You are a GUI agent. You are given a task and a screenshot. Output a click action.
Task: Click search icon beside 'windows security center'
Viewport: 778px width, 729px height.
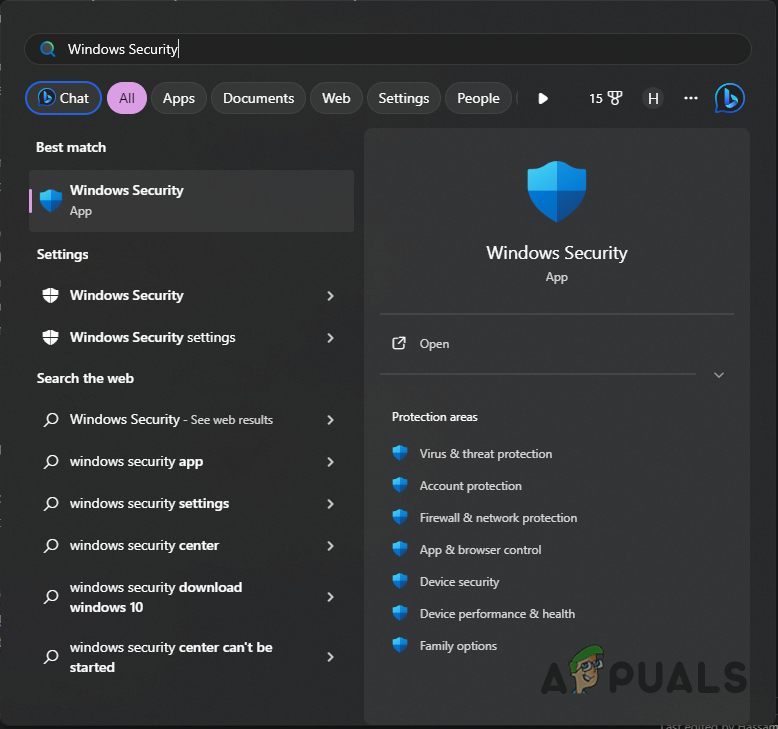(51, 546)
